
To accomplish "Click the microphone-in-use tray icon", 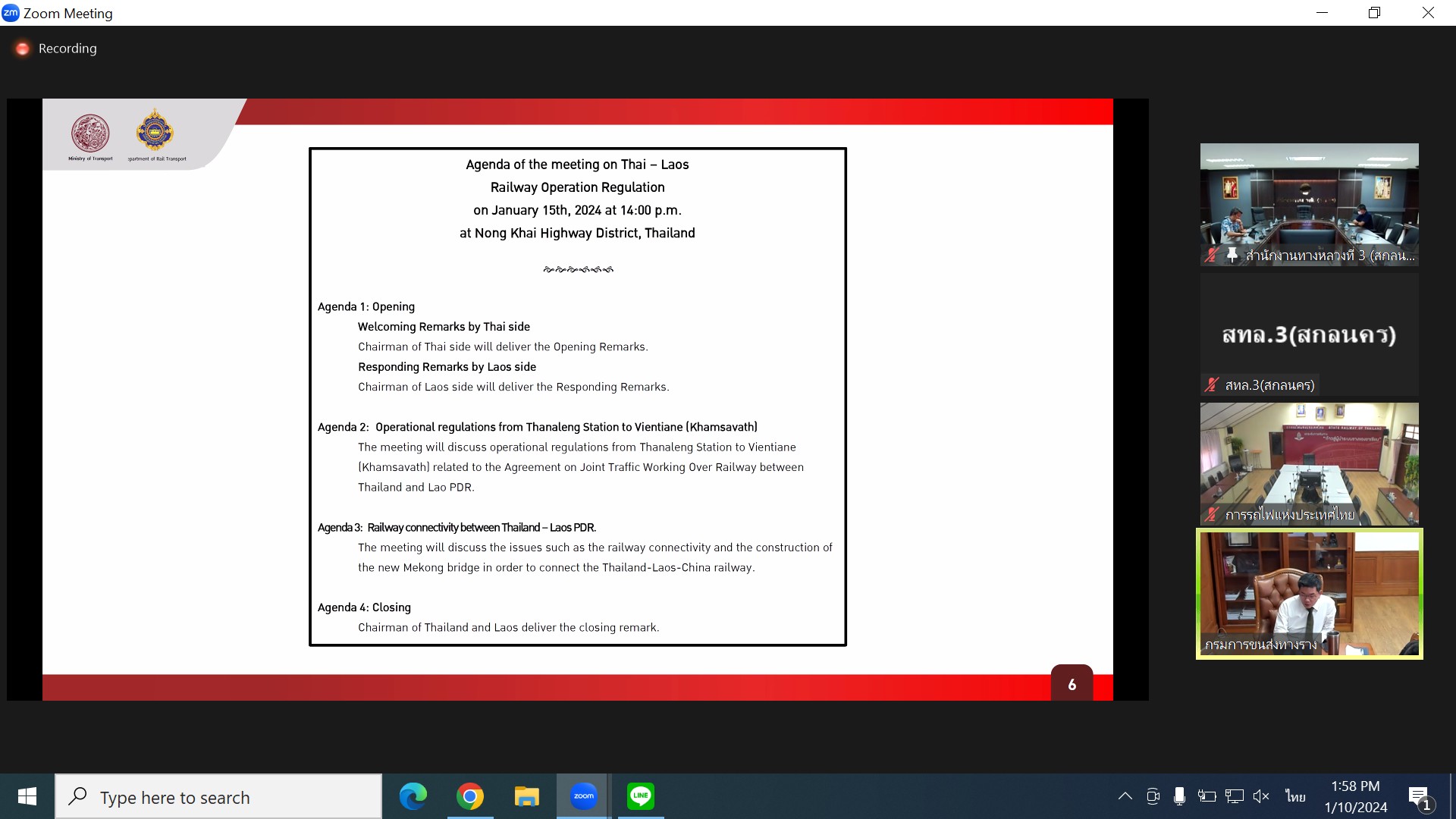I will (x=1179, y=796).
